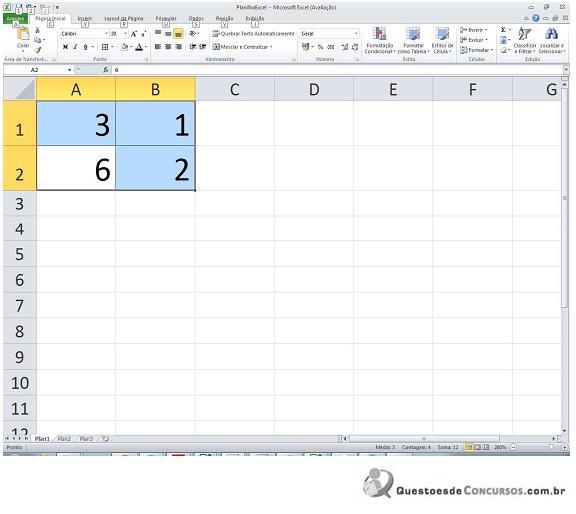Click Zoom Out minus on status bar
The image size is (576, 514).
[514, 447]
